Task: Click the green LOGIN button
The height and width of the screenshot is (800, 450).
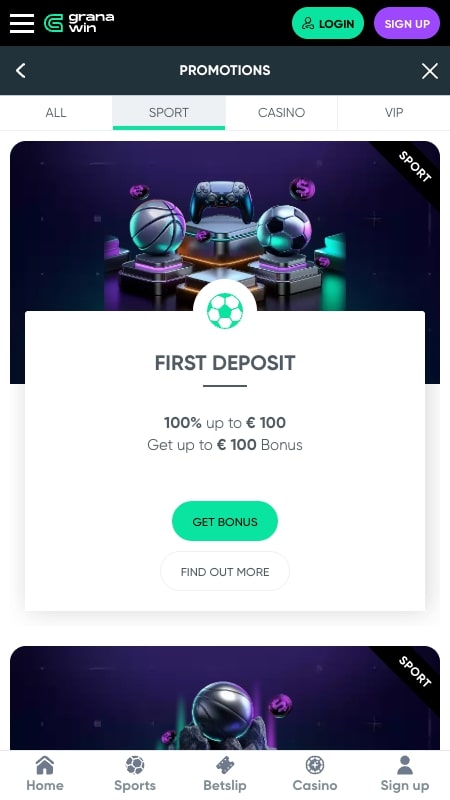Action: click(328, 23)
